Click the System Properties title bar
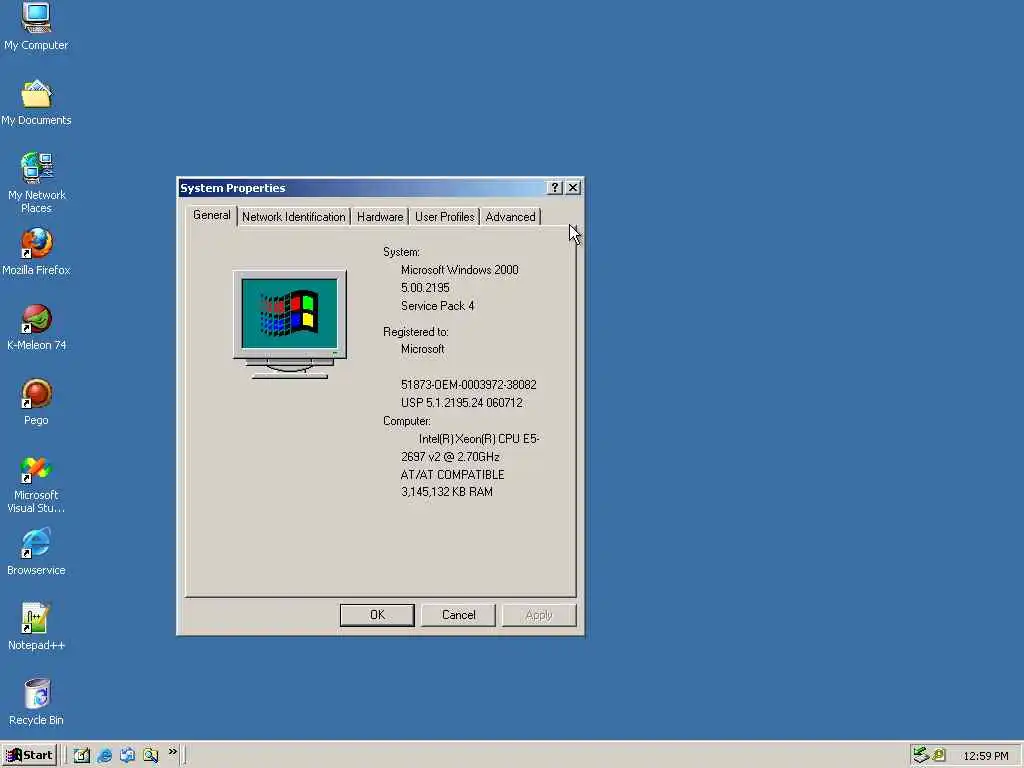This screenshot has width=1024, height=768. (x=362, y=187)
